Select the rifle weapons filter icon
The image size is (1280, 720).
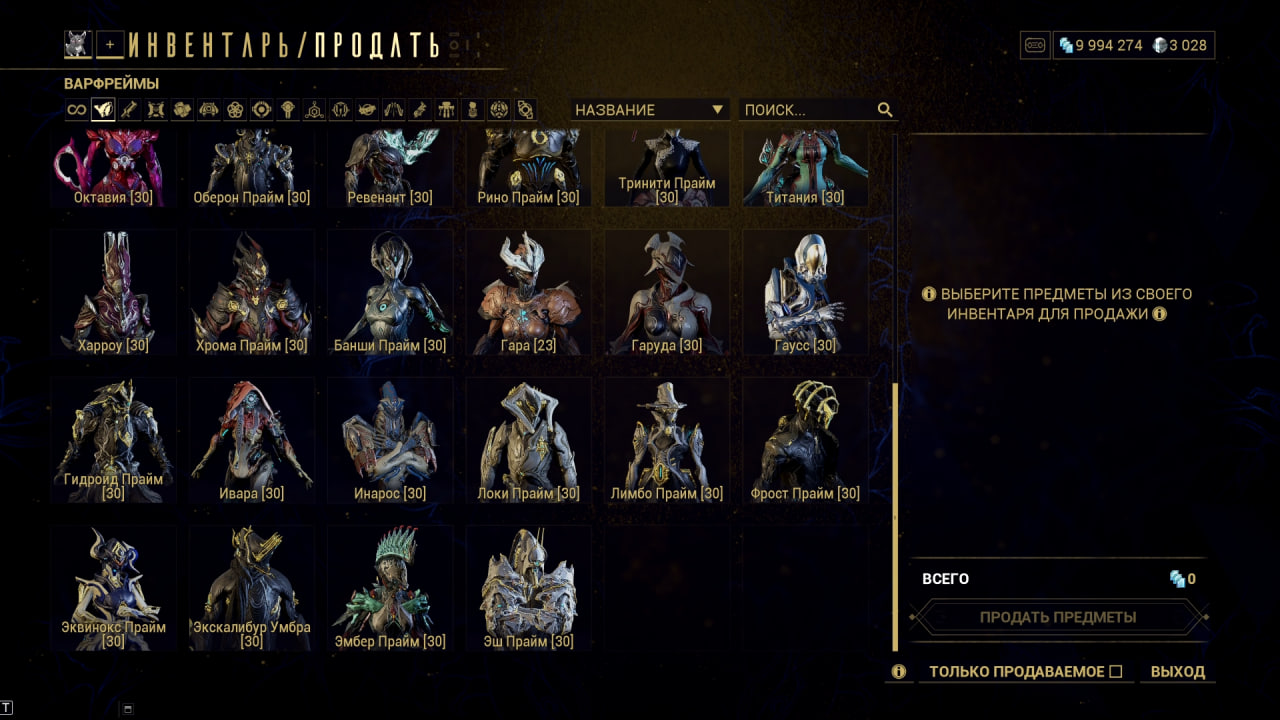point(130,110)
